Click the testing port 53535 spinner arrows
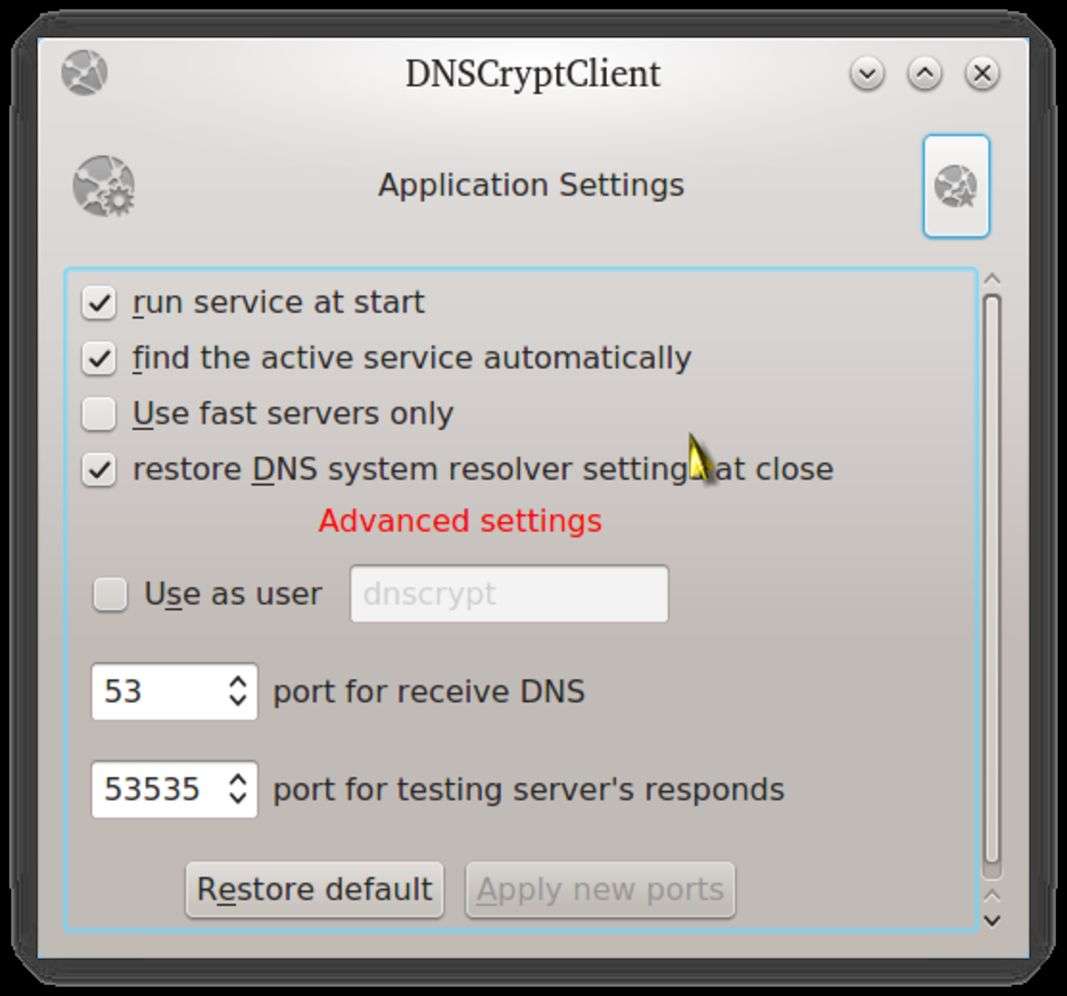 tap(238, 789)
